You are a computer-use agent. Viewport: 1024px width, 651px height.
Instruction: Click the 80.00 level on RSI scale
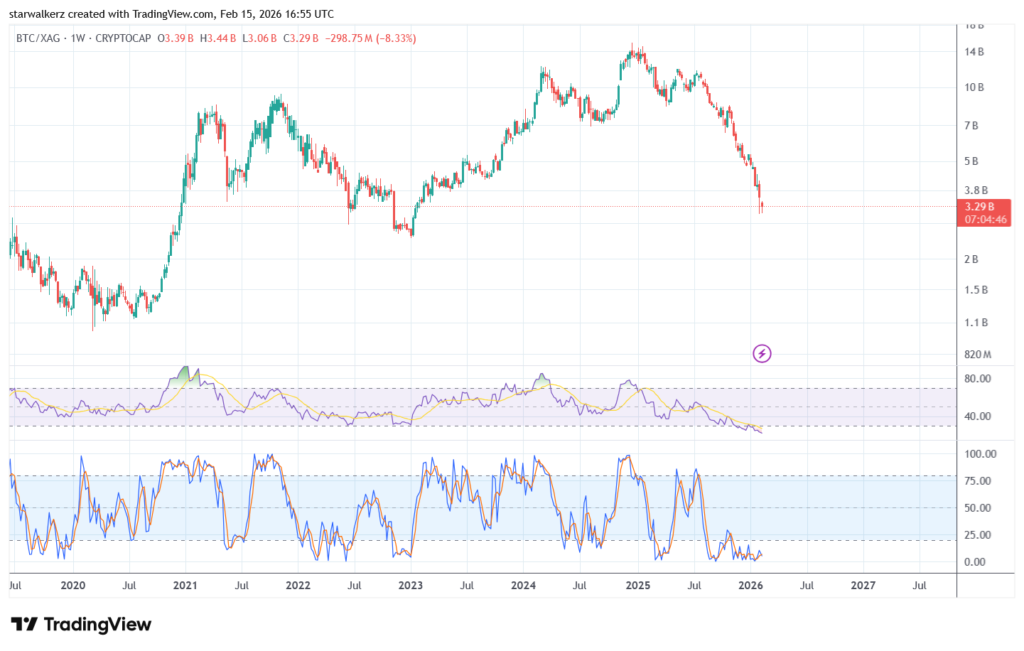977,379
